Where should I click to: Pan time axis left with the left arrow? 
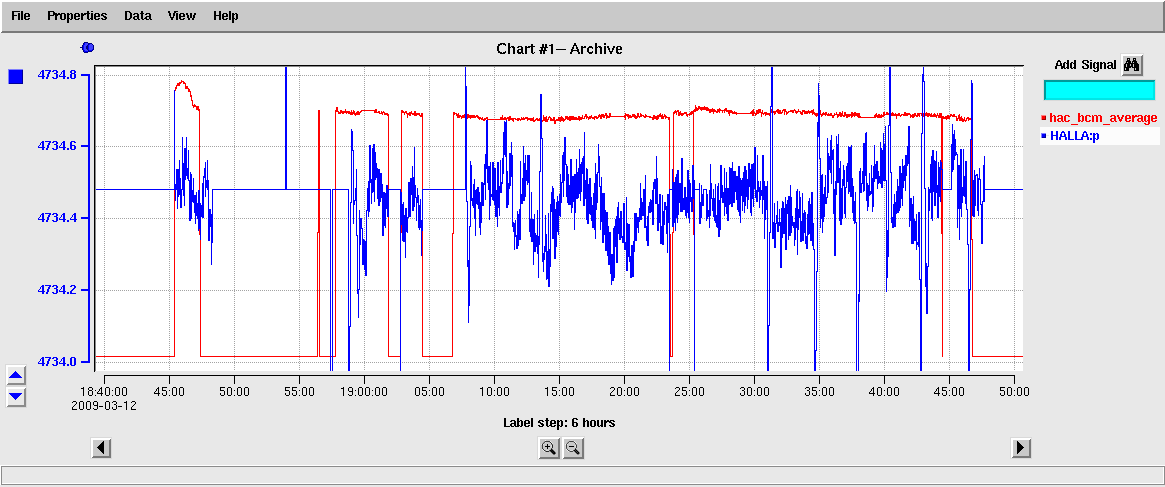[x=102, y=448]
